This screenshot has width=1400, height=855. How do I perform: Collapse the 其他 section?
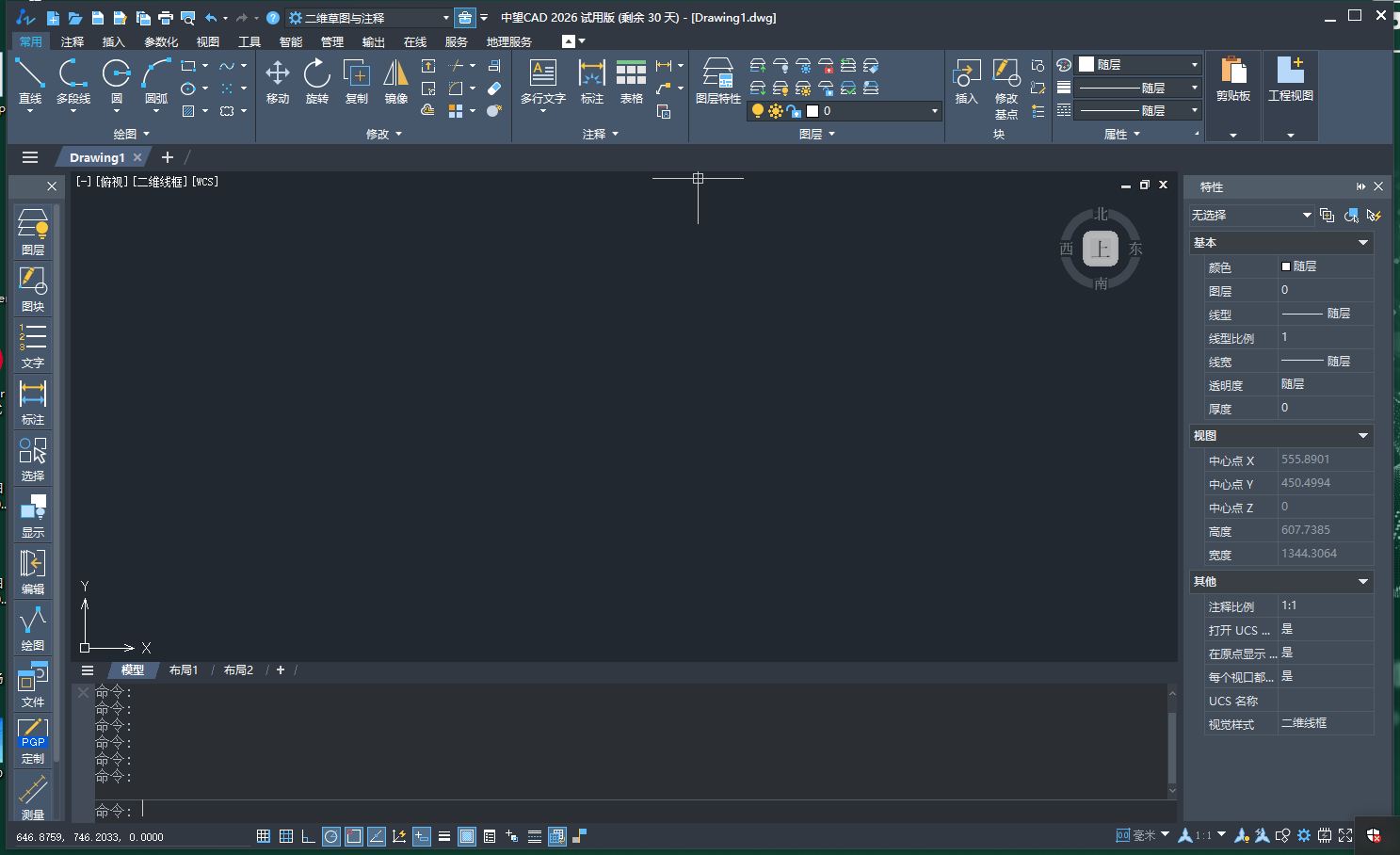[x=1362, y=582]
